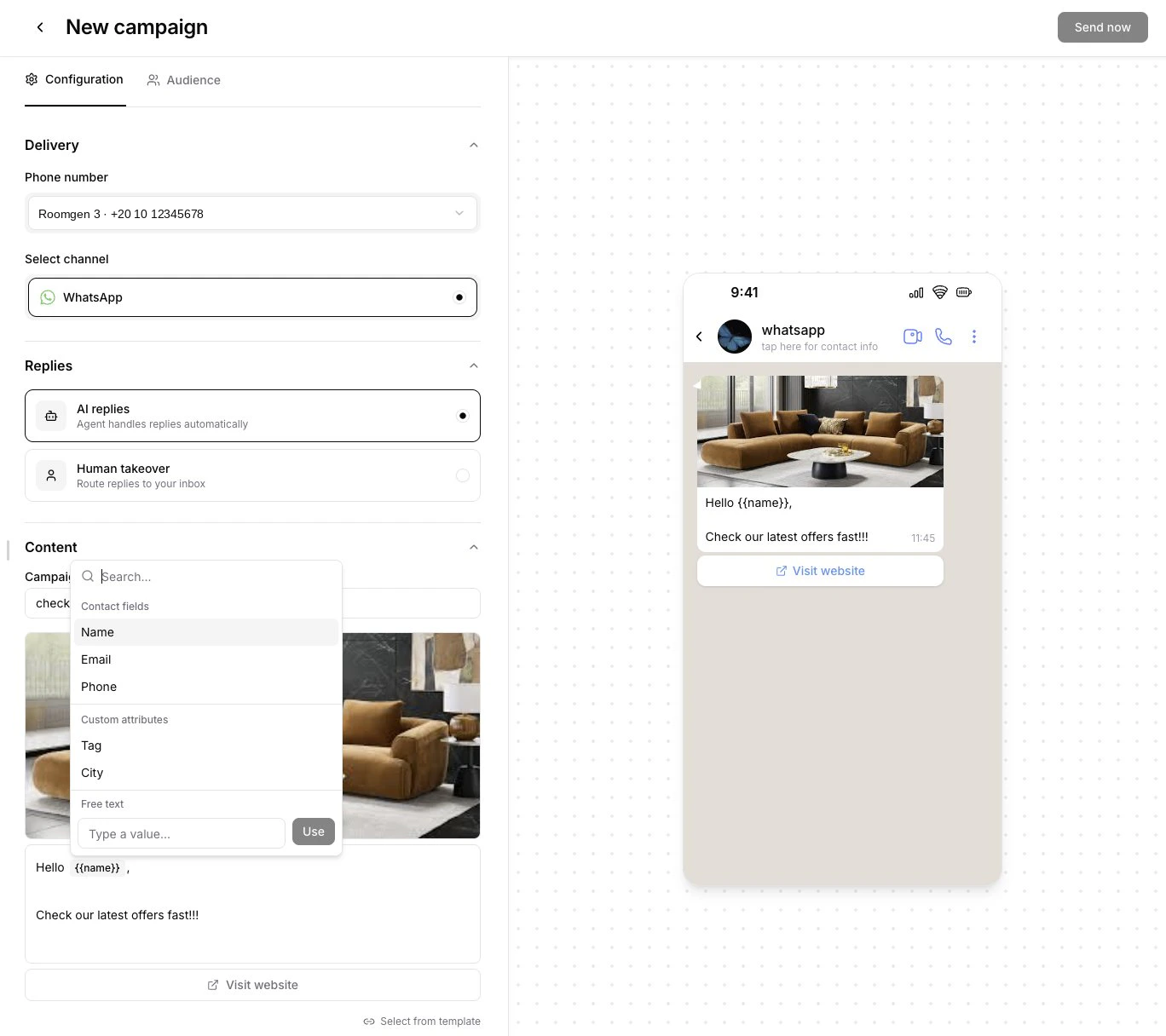Viewport: 1166px width, 1036px height.
Task: Choose Email from Contact fields
Action: (206, 659)
